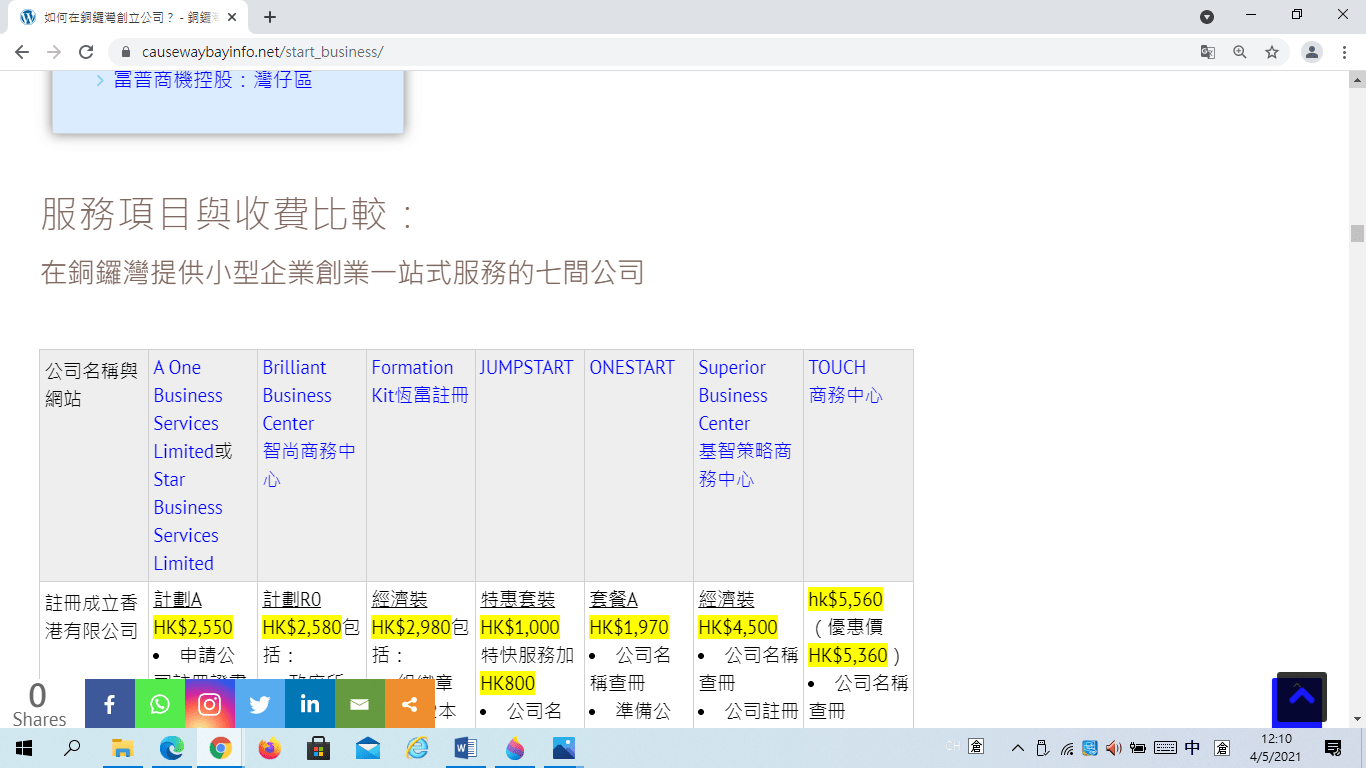The height and width of the screenshot is (768, 1366).
Task: Open more share options icon
Action: click(410, 704)
